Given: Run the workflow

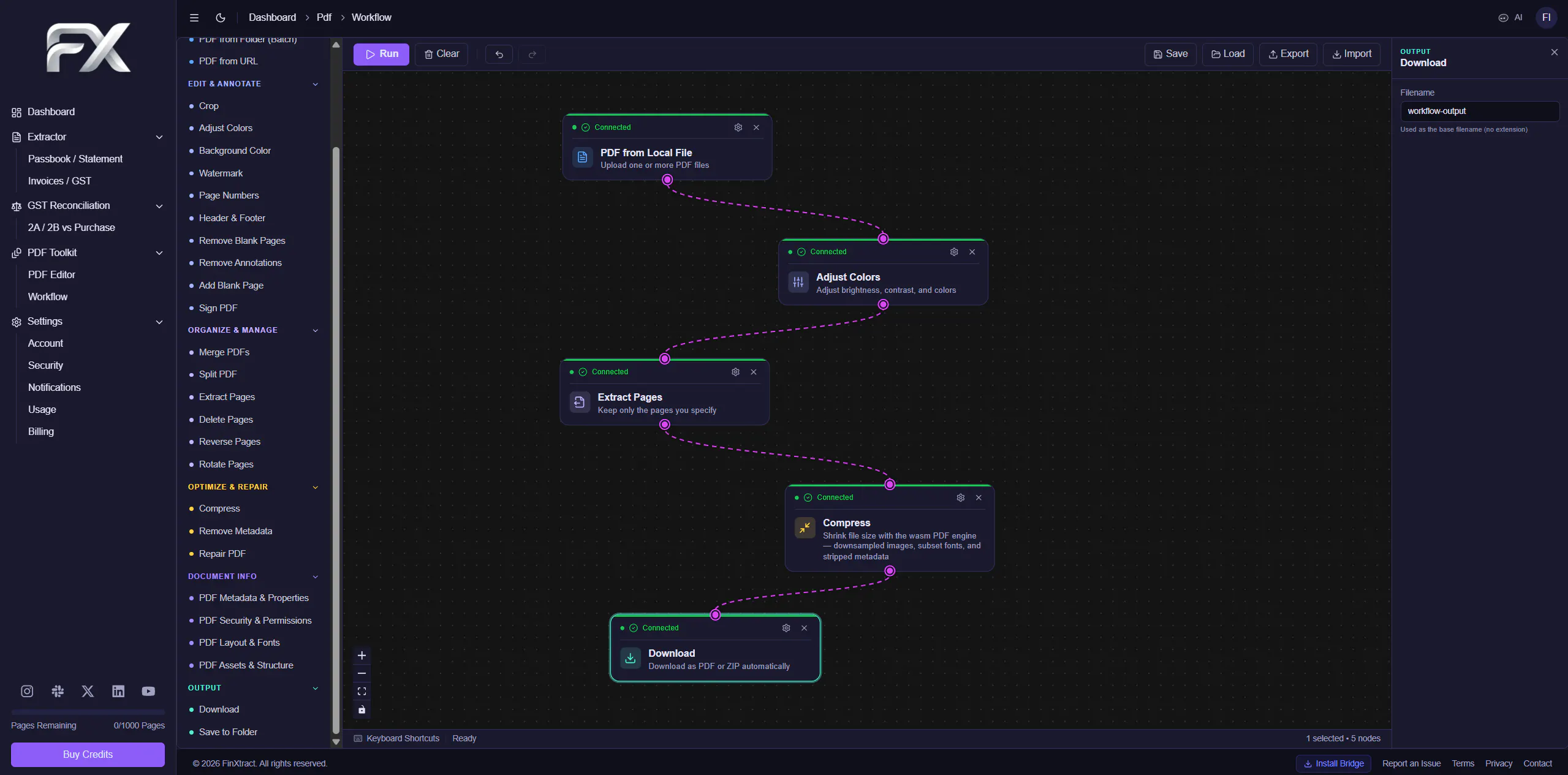Looking at the screenshot, I should pos(381,54).
